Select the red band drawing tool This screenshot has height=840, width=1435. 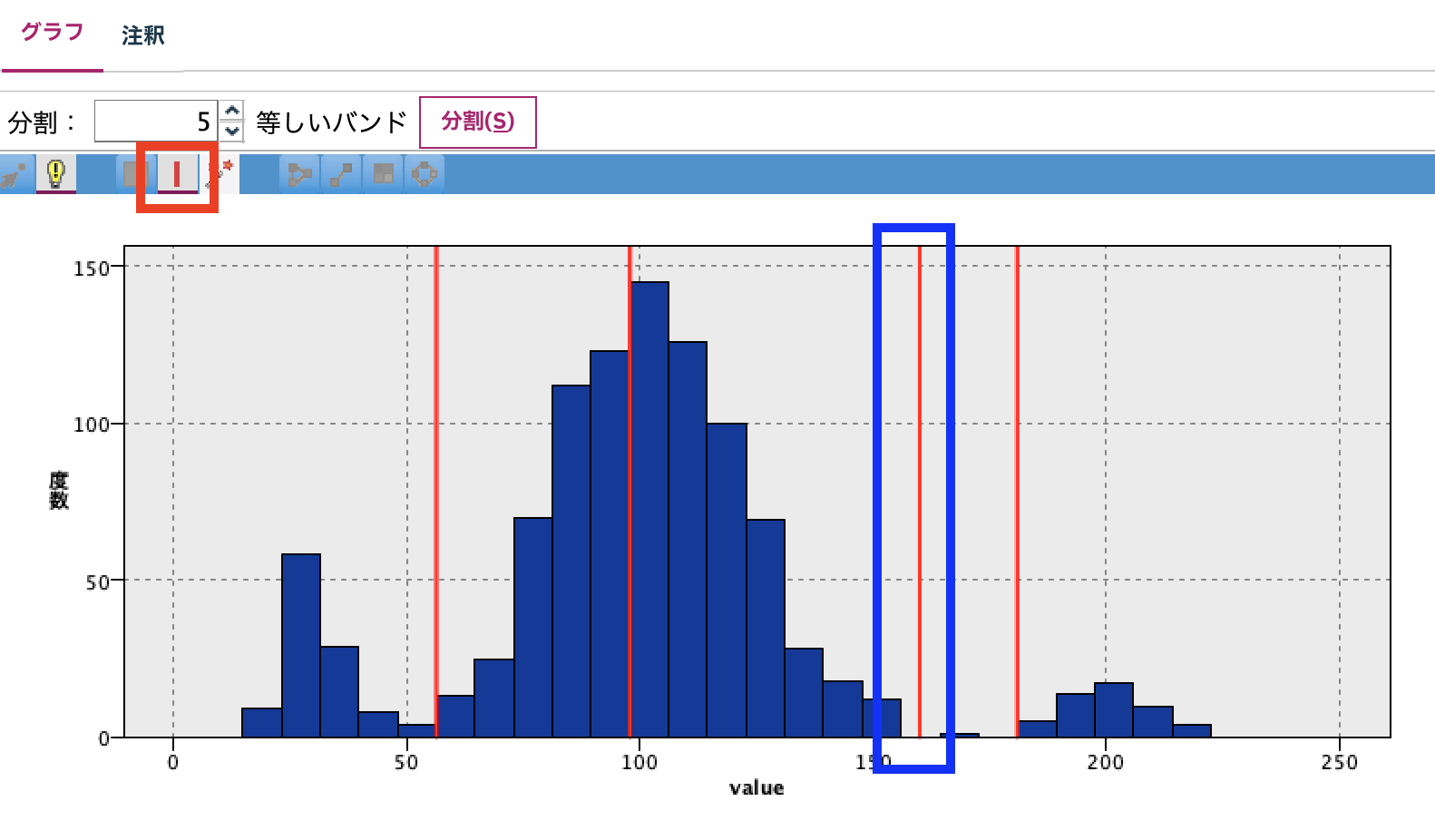177,173
